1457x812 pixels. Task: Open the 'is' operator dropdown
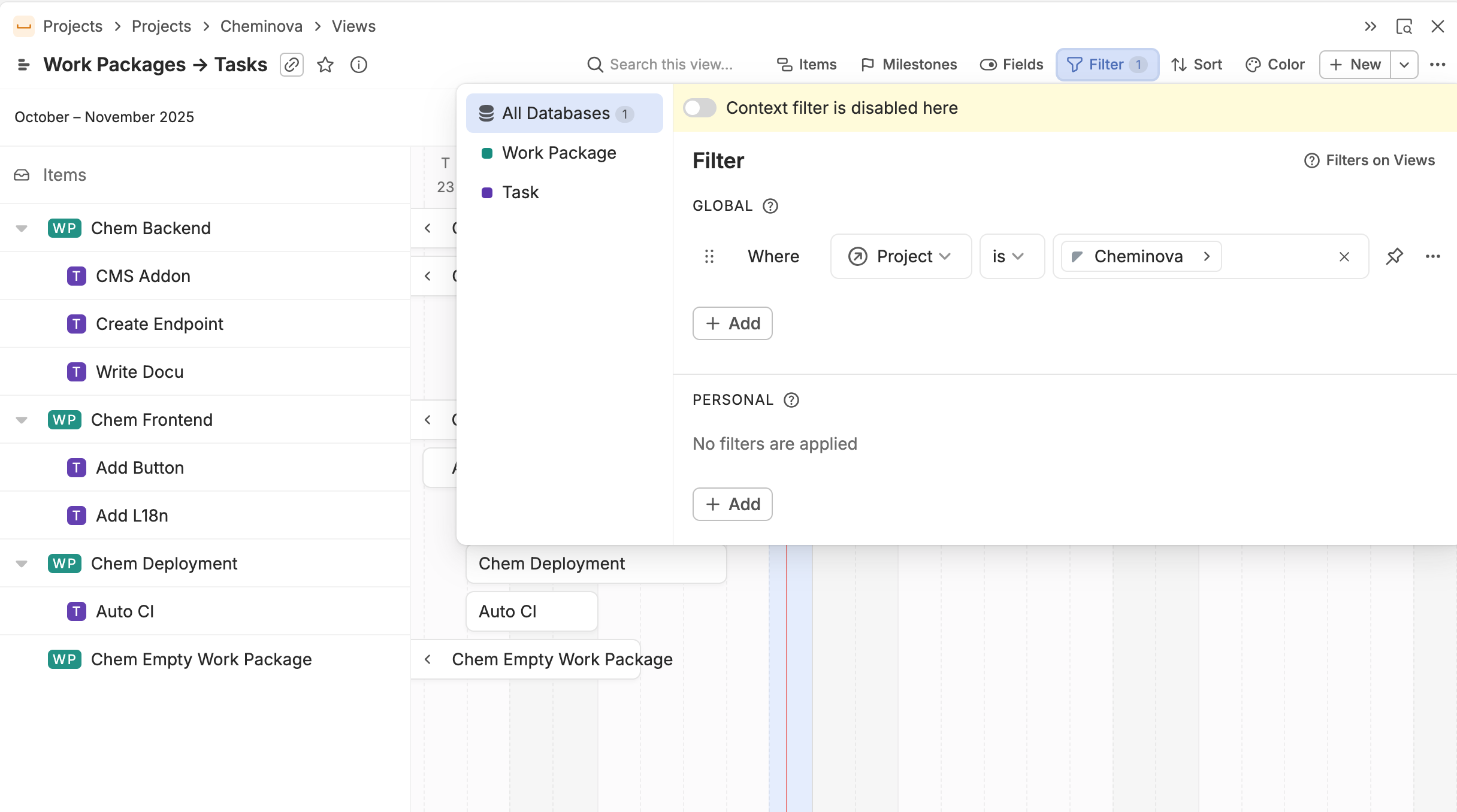pos(1011,256)
